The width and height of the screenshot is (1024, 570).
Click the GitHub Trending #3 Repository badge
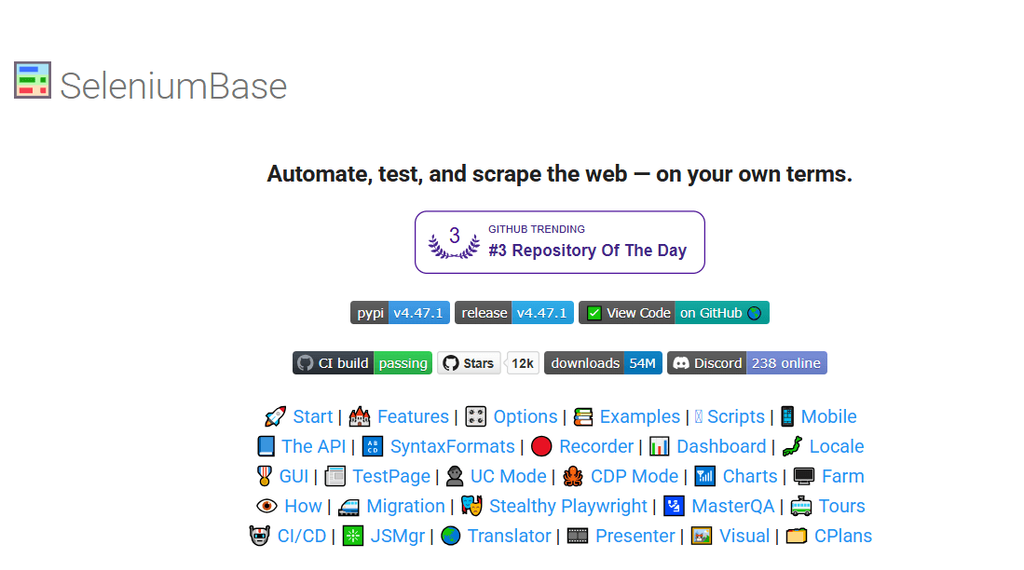(560, 242)
